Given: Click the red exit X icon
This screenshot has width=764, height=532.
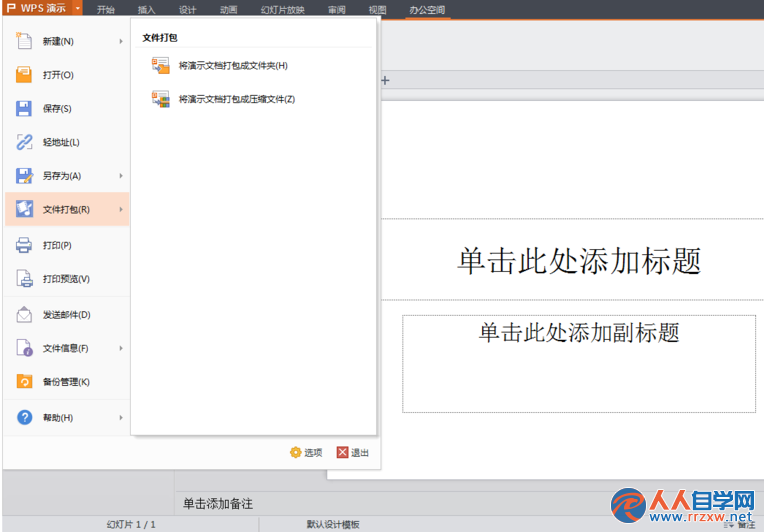Looking at the screenshot, I should [343, 453].
